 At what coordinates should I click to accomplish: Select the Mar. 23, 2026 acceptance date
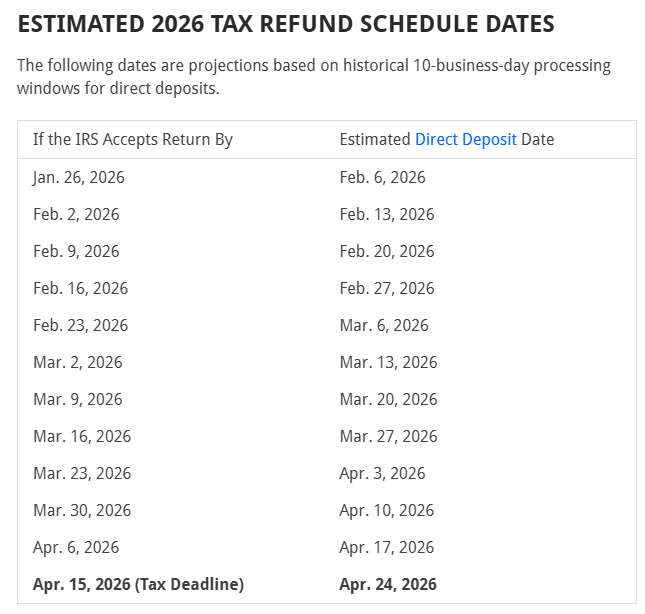click(82, 473)
